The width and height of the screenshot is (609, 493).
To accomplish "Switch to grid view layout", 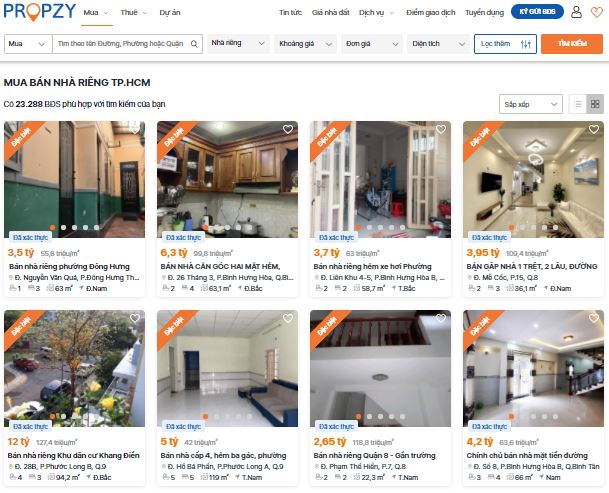I will [595, 104].
